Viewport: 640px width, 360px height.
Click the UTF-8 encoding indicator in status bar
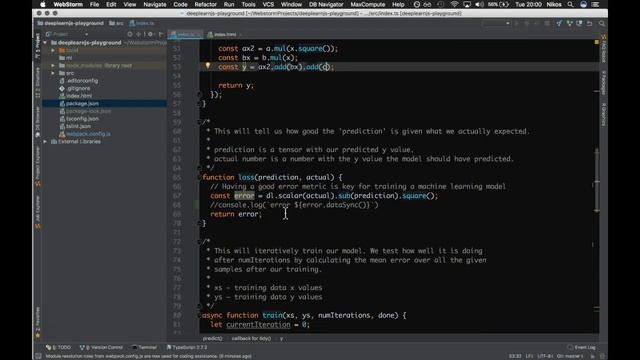point(545,356)
